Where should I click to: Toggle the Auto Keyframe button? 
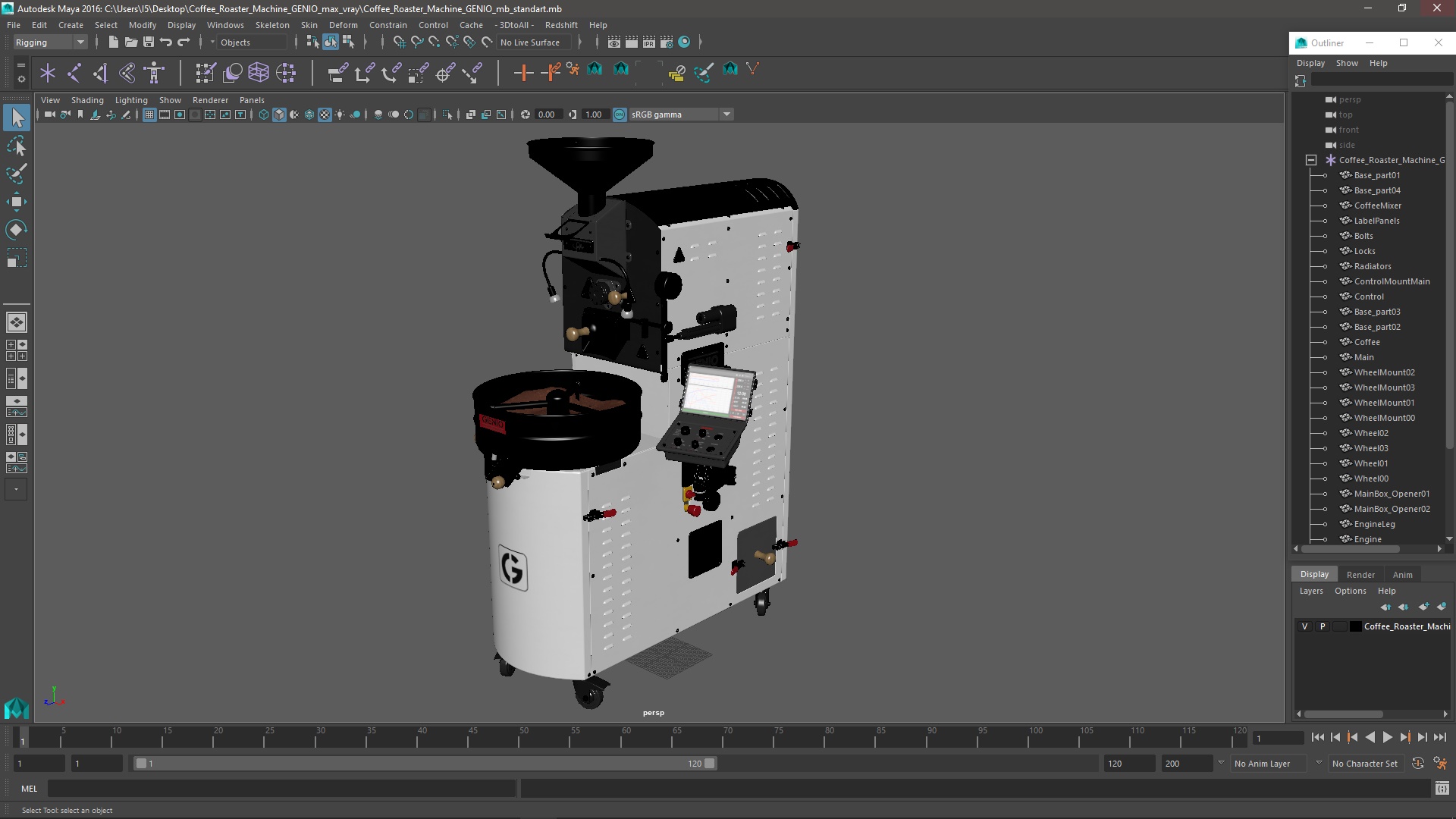pos(1418,764)
